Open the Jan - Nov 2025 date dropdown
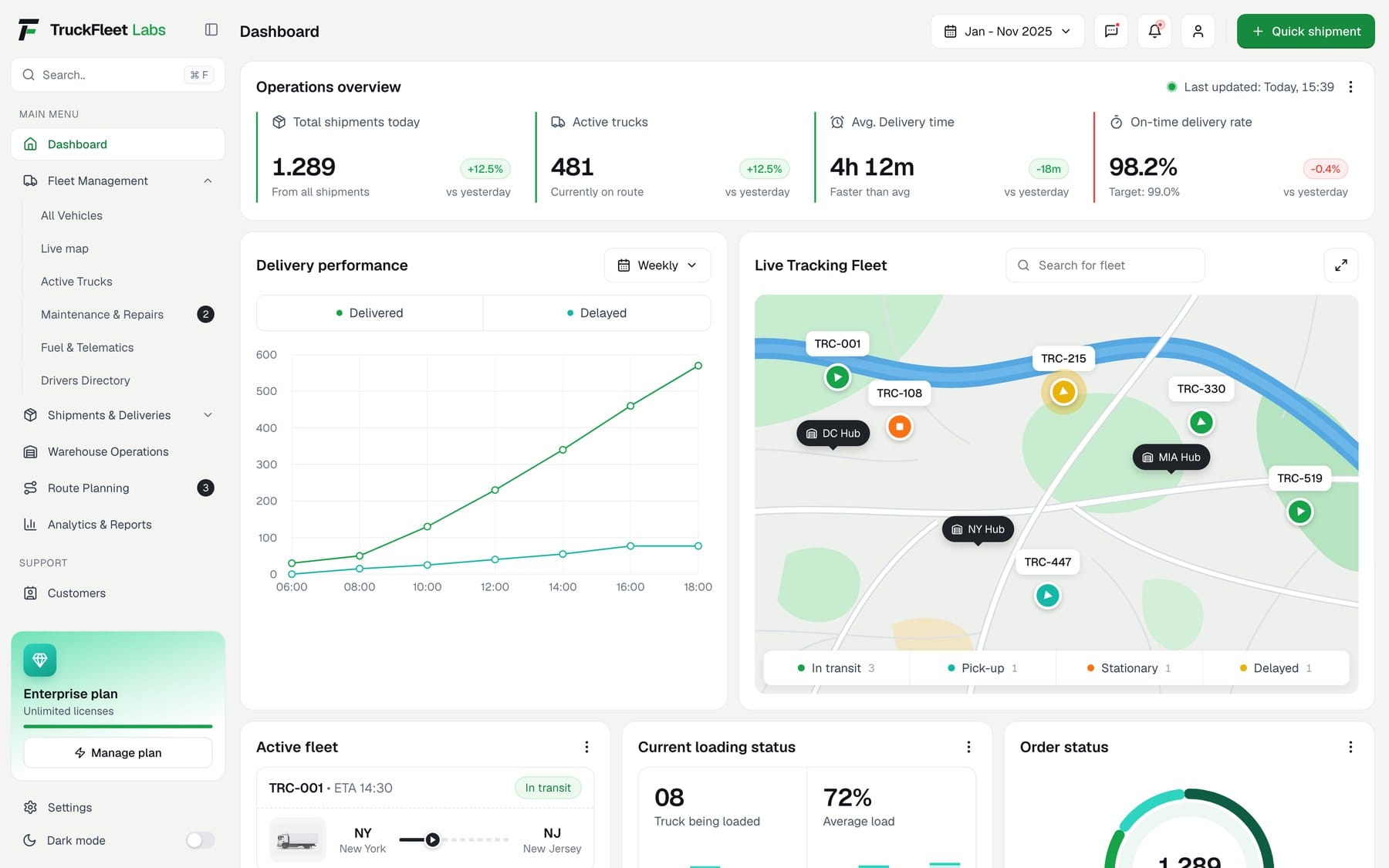 coord(1008,31)
